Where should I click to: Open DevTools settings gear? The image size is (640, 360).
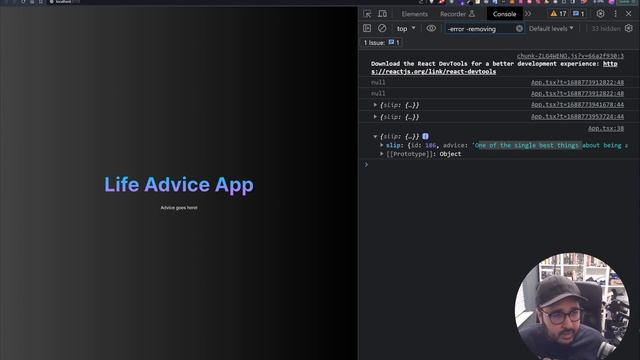pos(600,14)
